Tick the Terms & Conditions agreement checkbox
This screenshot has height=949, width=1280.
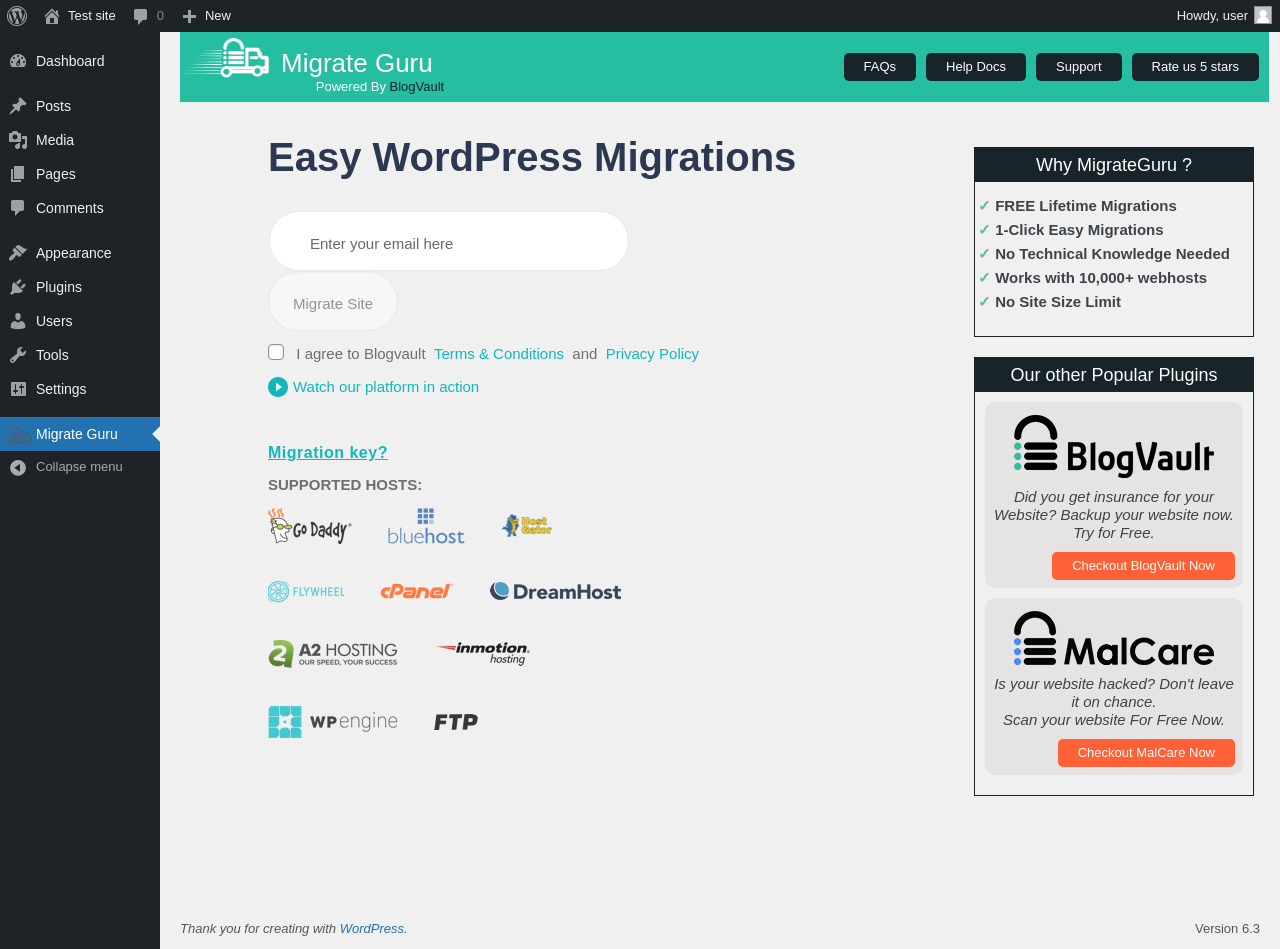(276, 352)
